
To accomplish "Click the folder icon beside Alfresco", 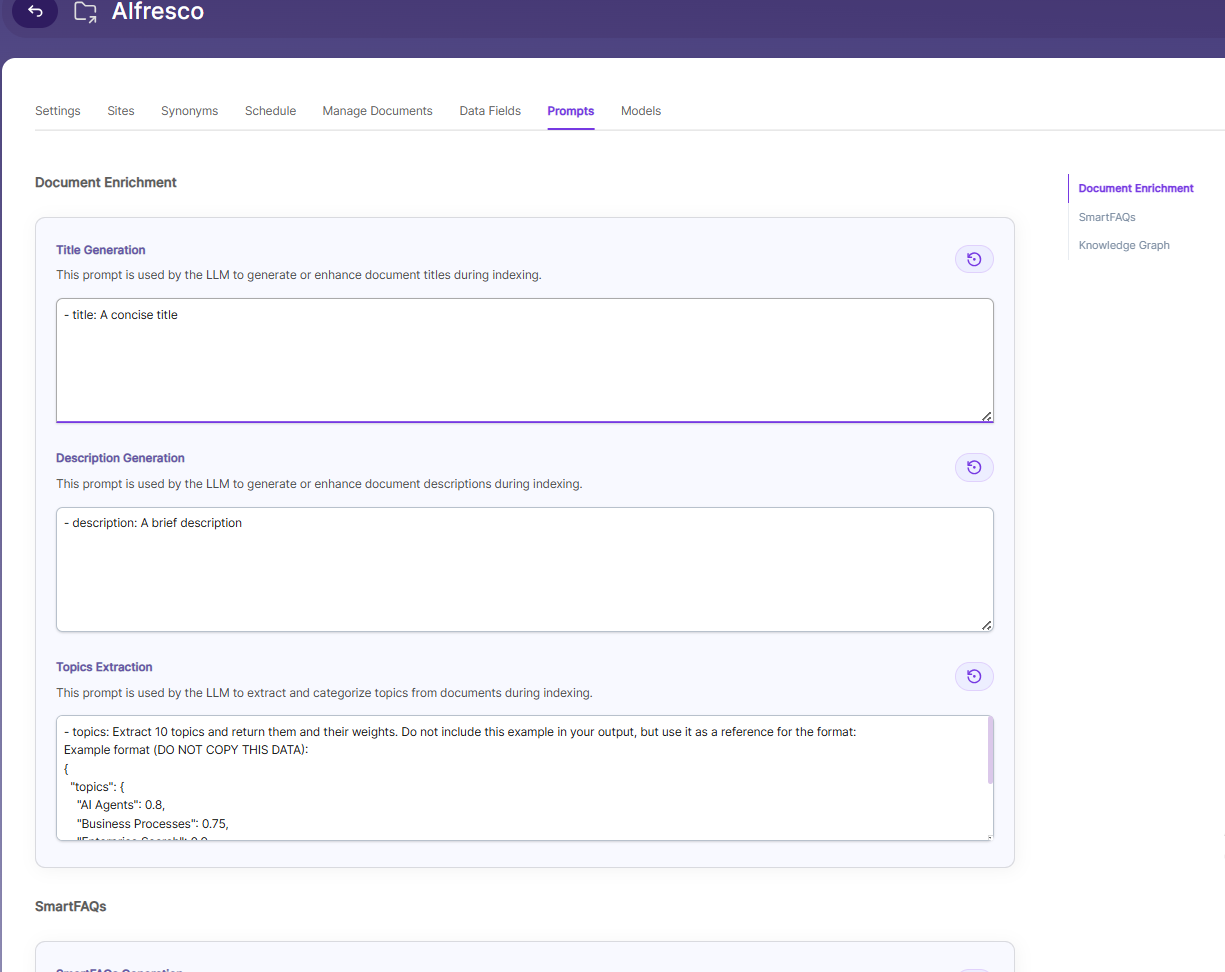I will (x=86, y=12).
